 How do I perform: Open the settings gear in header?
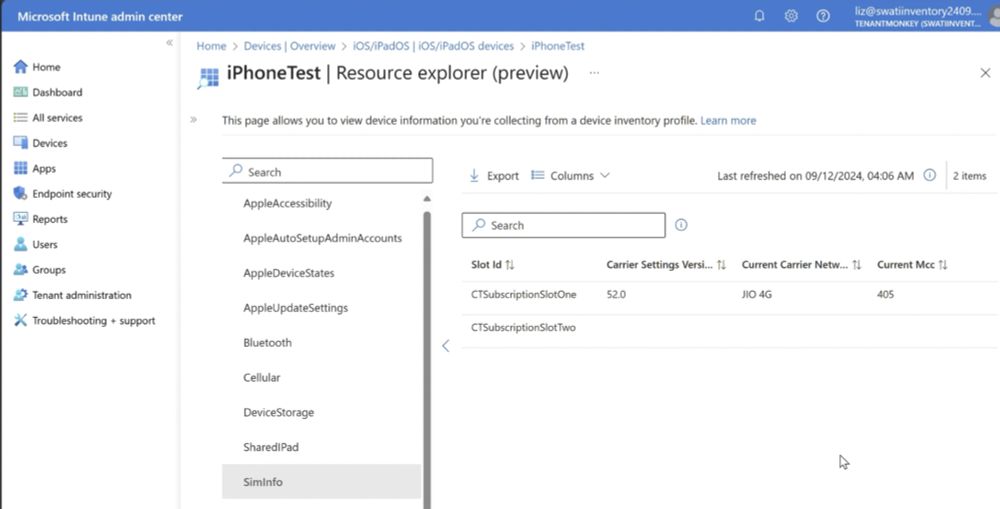[x=791, y=16]
